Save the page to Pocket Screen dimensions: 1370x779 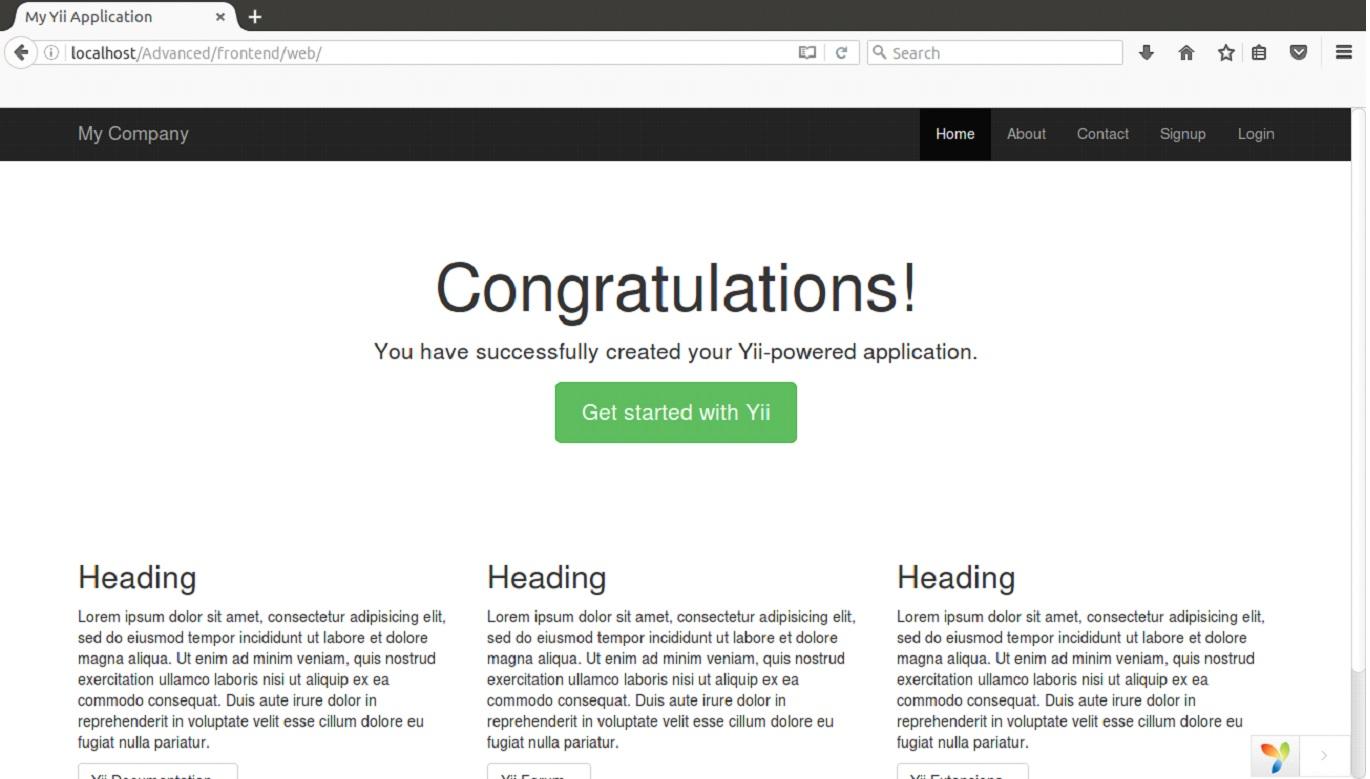(x=1298, y=53)
